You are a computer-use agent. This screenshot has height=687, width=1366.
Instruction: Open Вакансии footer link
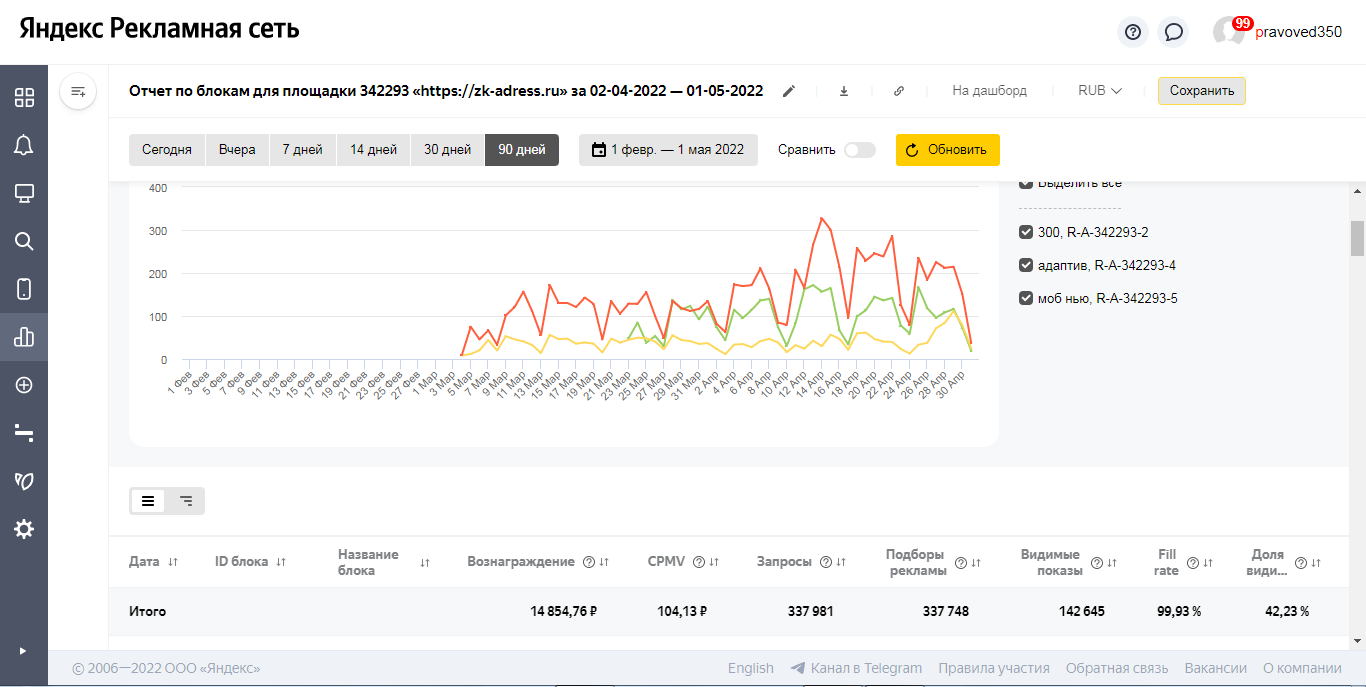[x=1216, y=668]
